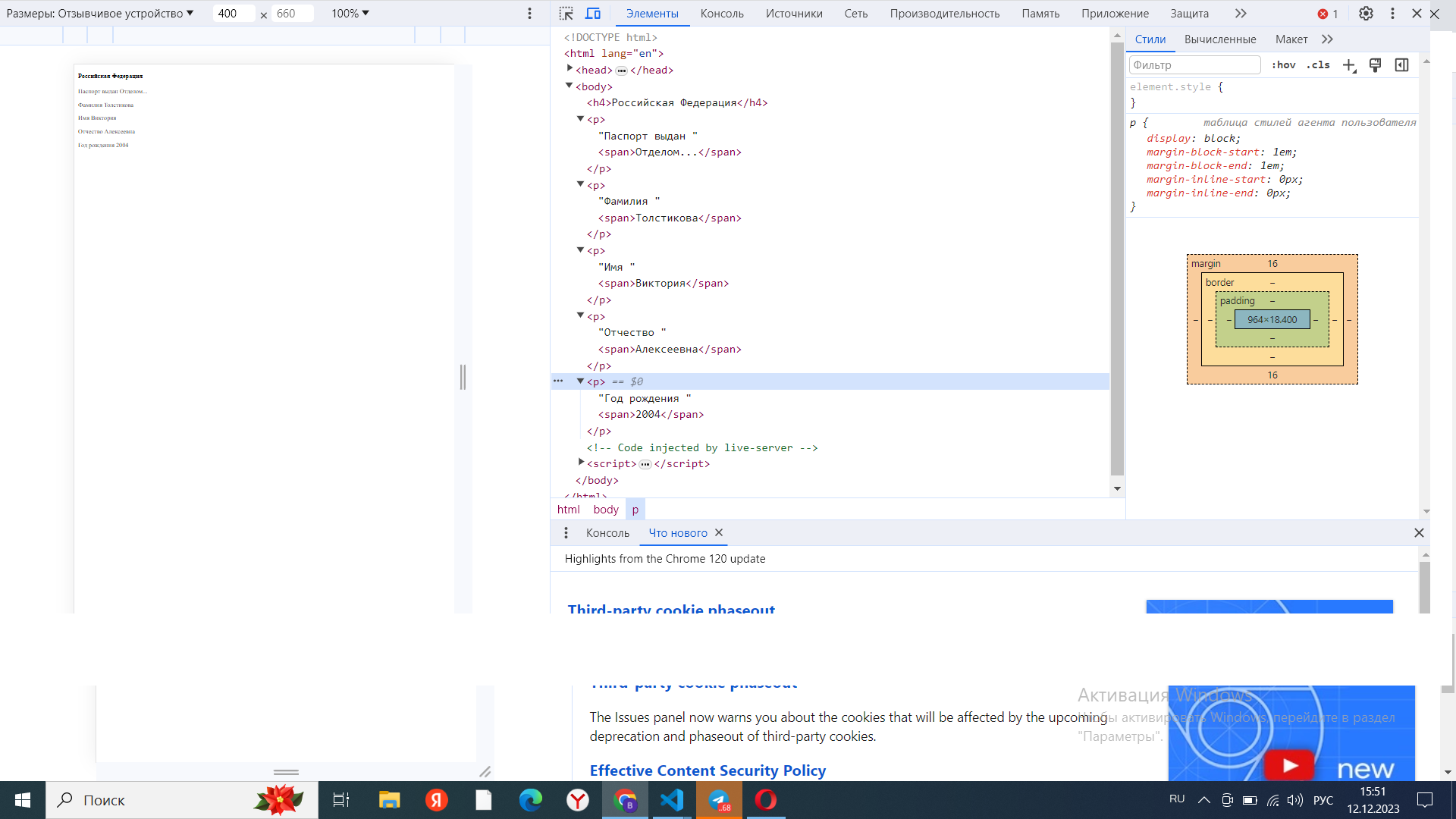Open the Макет tab

tap(1291, 39)
